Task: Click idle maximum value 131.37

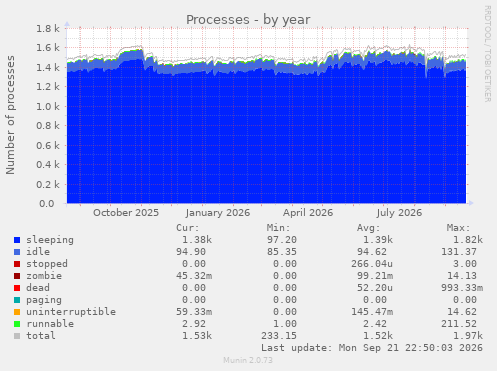Action: (459, 252)
